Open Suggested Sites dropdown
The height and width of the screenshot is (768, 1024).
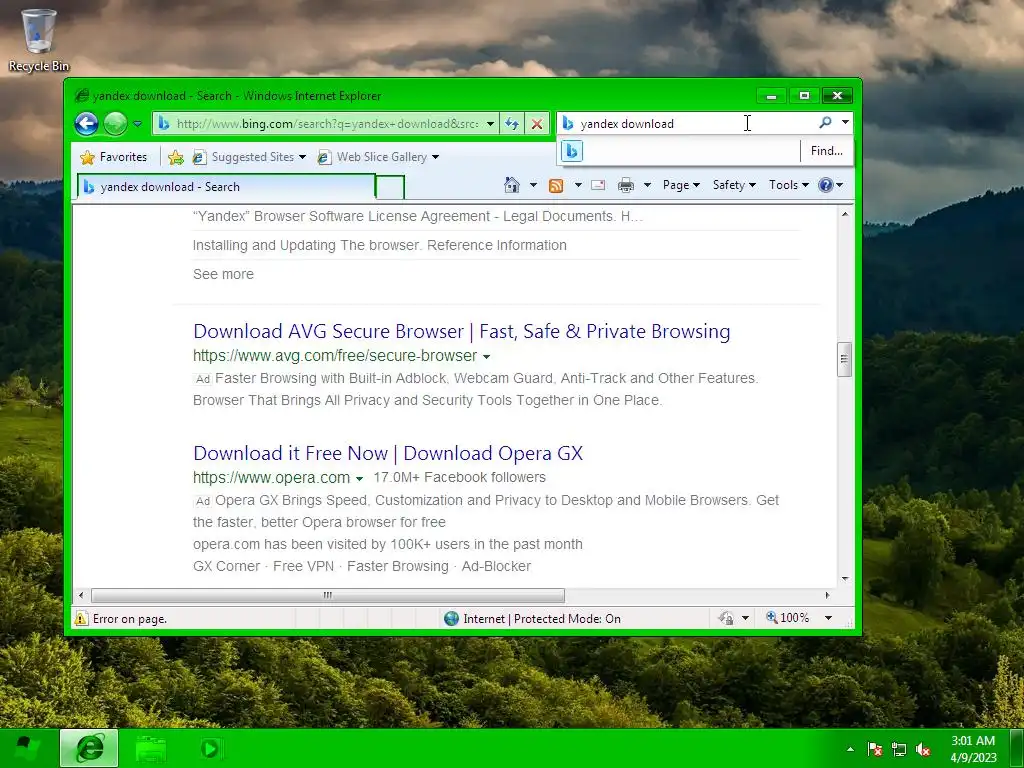coord(249,157)
